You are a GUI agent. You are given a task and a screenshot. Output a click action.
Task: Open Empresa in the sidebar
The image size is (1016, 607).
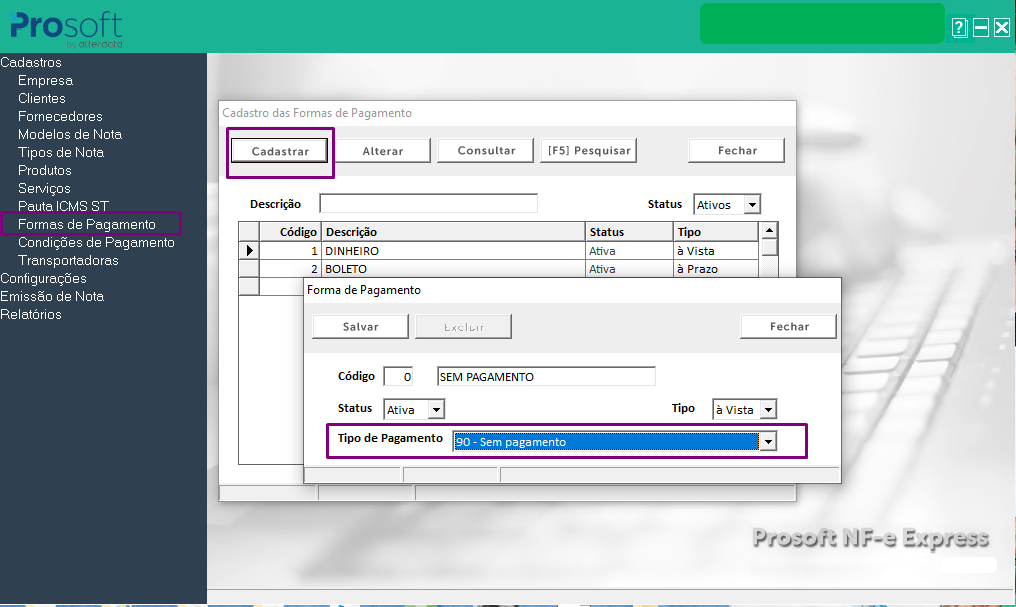pyautogui.click(x=45, y=80)
